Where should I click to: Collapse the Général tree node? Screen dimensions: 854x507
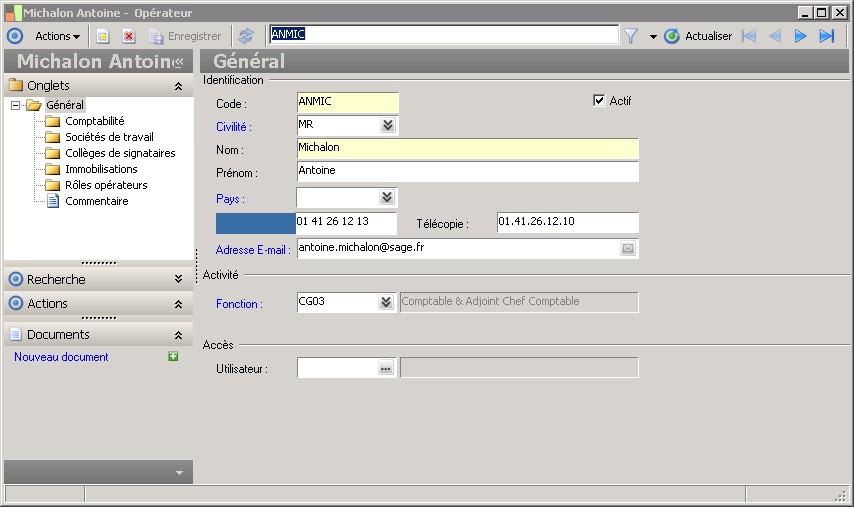(15, 105)
